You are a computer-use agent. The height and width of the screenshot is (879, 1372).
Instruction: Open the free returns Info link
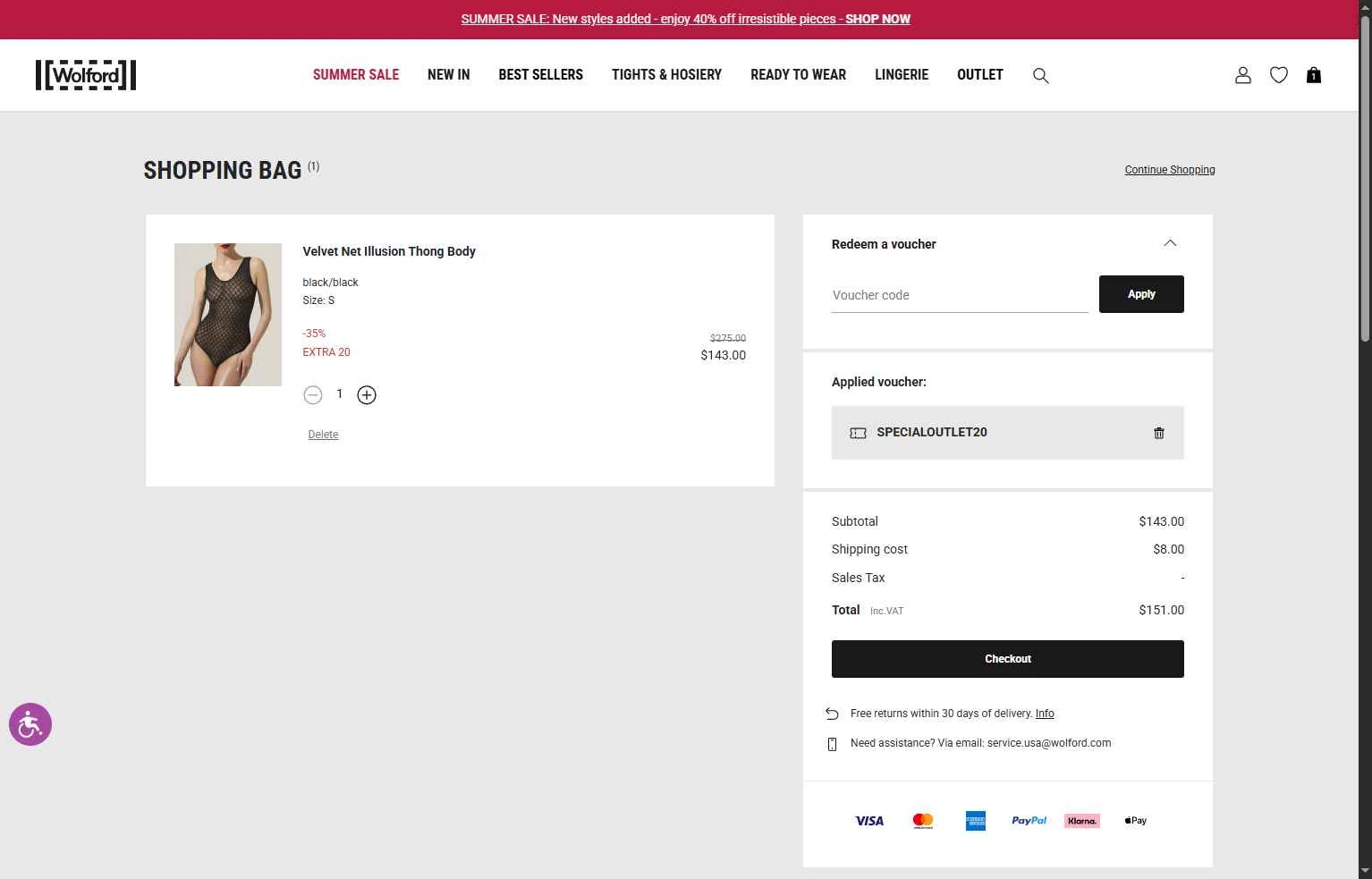(1045, 714)
